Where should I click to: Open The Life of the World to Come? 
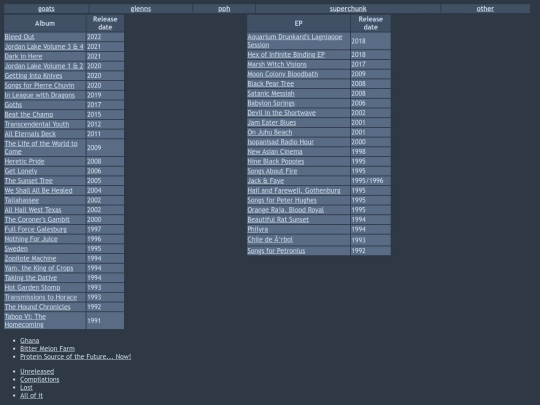[41, 147]
